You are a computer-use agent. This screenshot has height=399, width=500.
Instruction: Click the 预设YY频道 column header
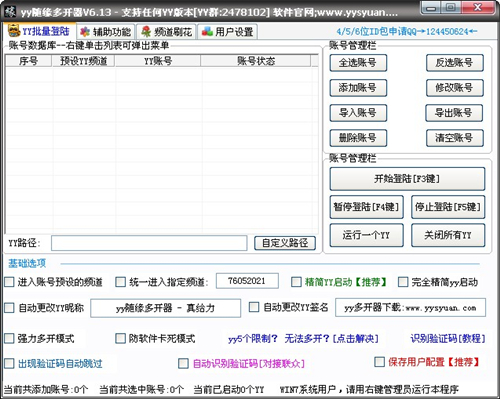[83, 61]
